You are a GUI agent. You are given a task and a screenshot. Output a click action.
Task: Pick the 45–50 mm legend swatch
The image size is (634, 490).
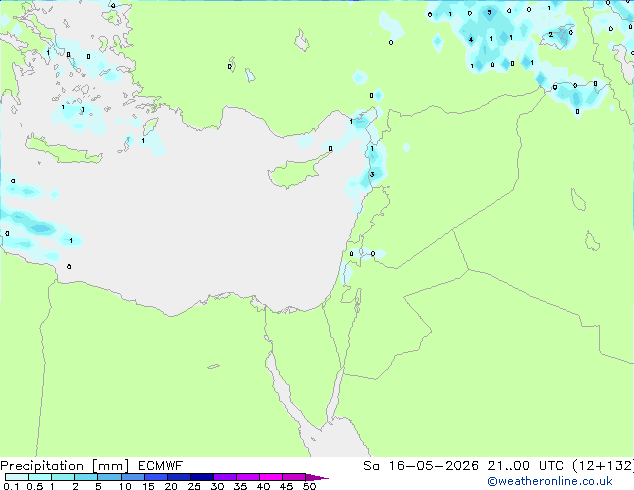coord(294,477)
